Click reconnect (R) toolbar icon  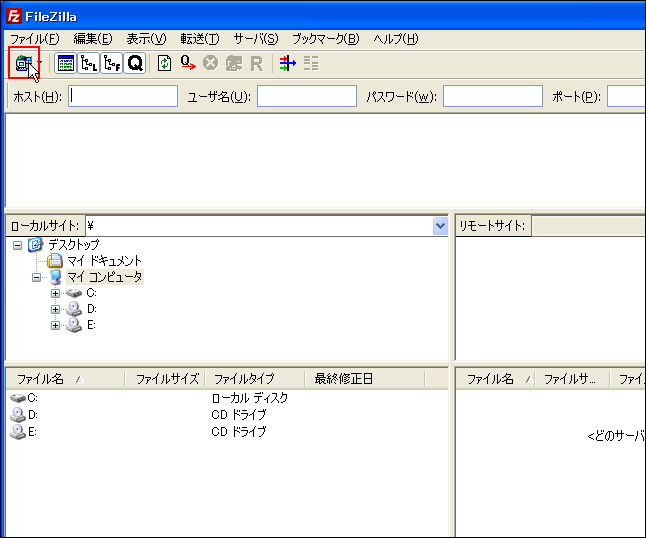tap(256, 63)
